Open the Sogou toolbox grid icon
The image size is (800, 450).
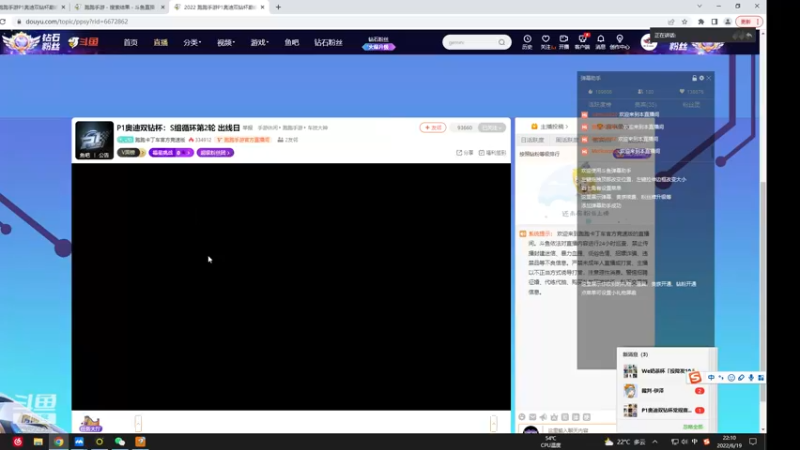pos(761,378)
